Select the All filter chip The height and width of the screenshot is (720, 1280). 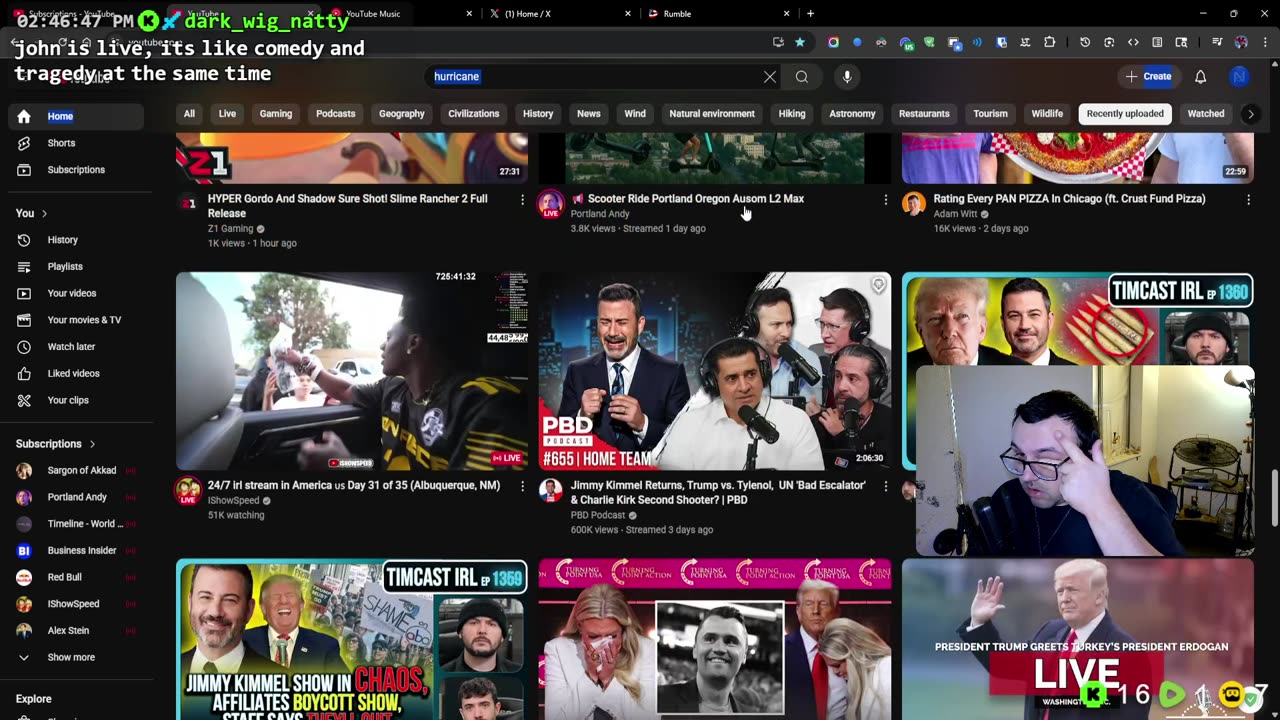tap(189, 114)
